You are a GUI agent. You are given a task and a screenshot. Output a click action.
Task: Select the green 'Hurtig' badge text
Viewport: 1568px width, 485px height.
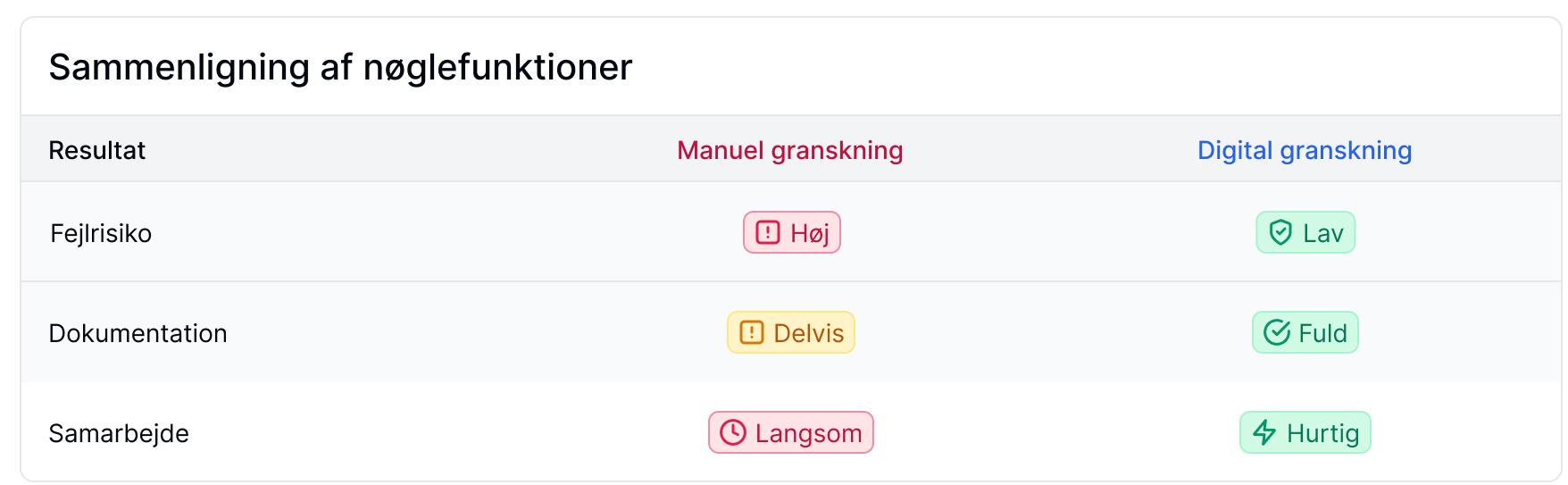(x=1322, y=434)
